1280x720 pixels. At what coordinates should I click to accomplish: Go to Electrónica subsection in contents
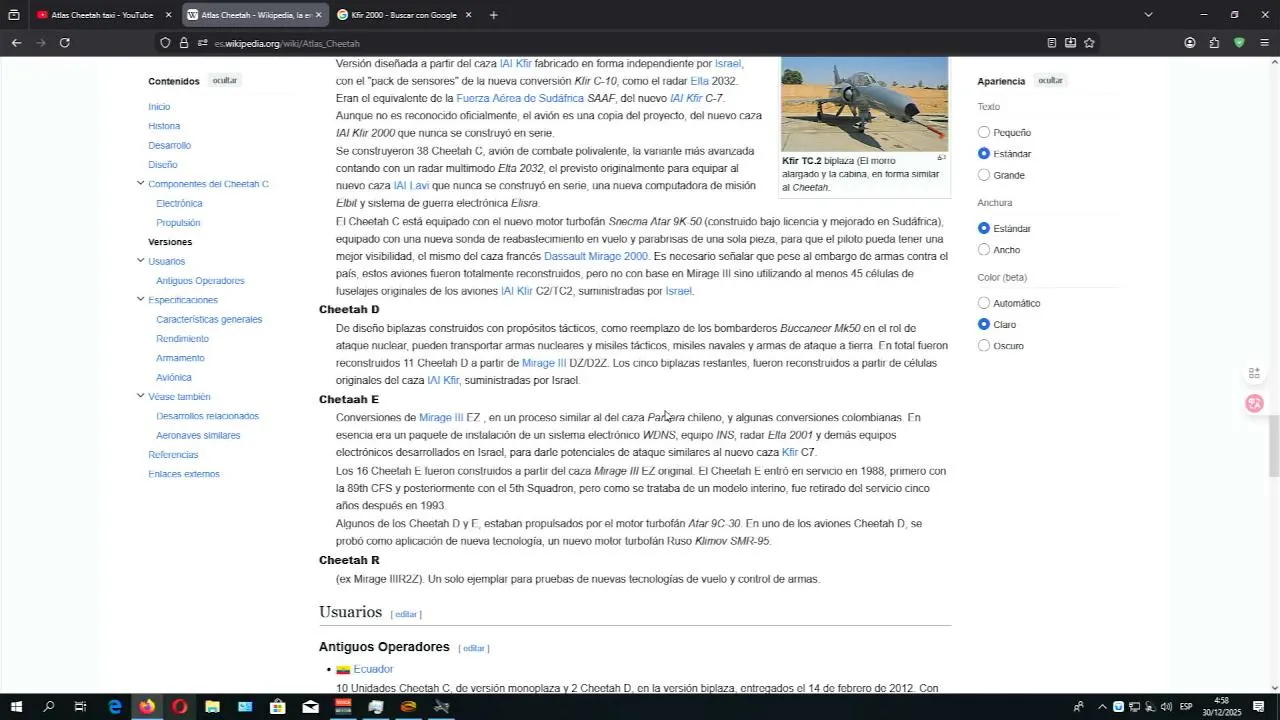179,203
